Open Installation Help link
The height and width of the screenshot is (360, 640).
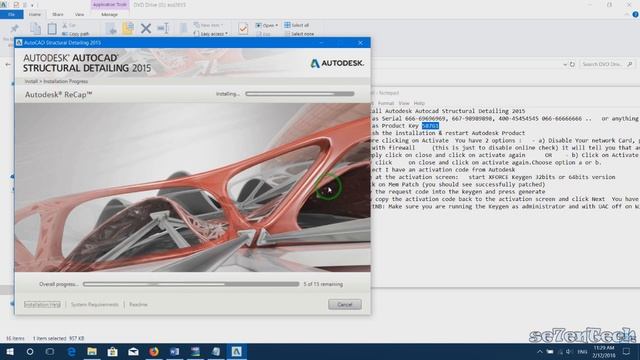point(42,304)
